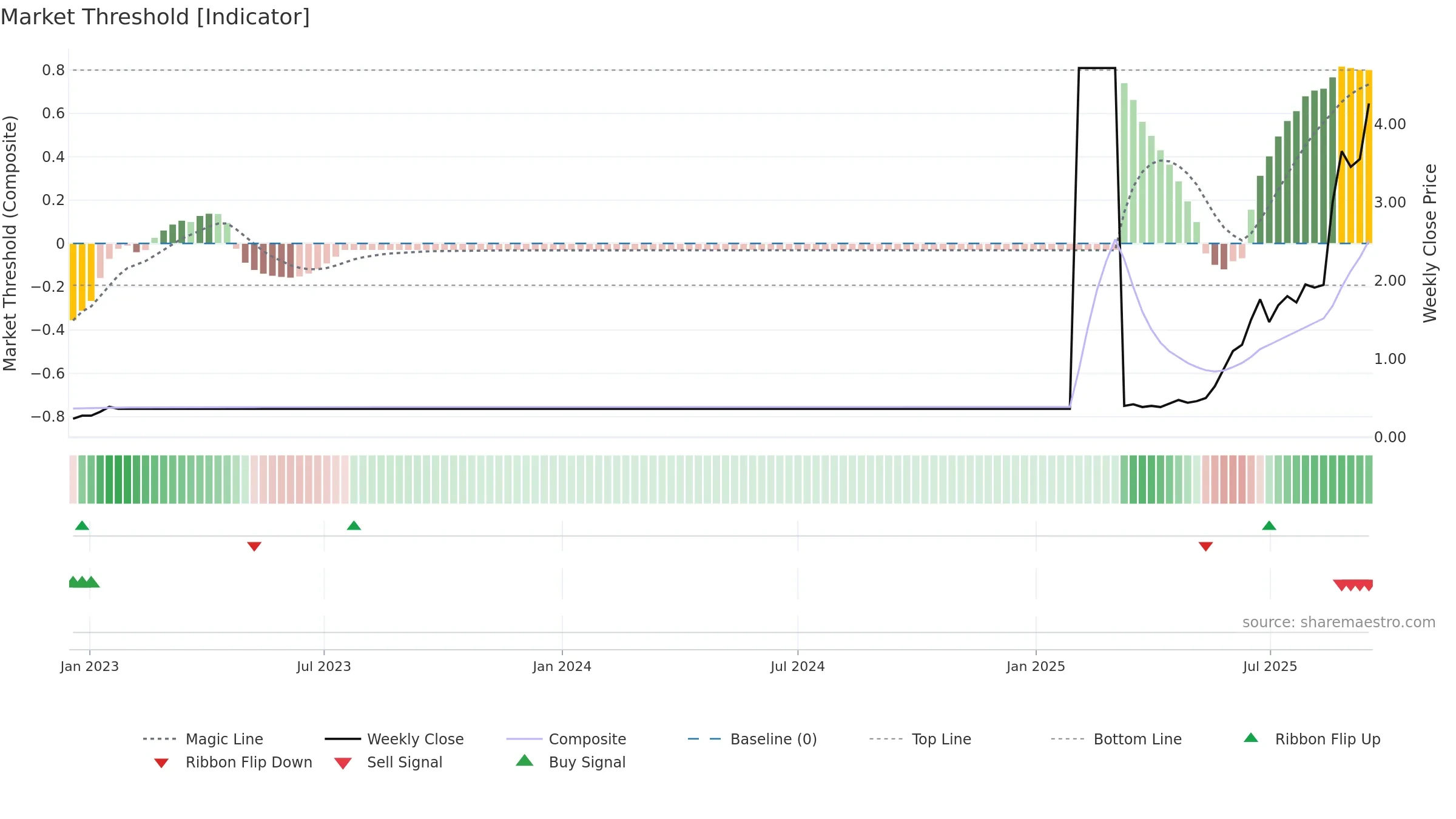Click the Weekly Close Price axis title
Viewport: 1456px width, 819px height.
(x=1430, y=243)
